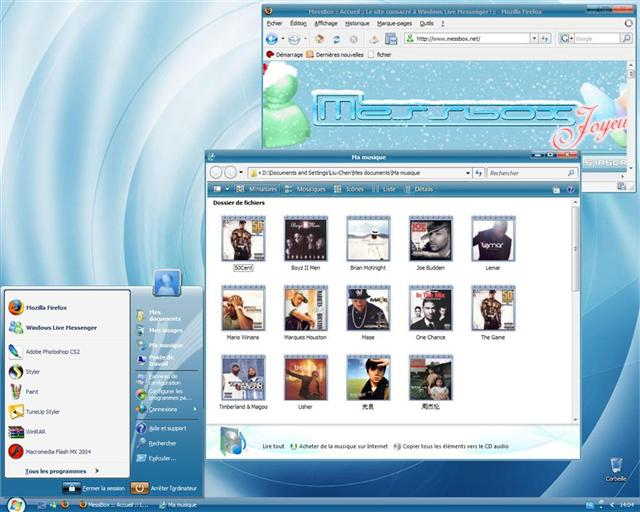The height and width of the screenshot is (512, 640).
Task: Select the Timberland & Magoo folder
Action: tap(243, 382)
